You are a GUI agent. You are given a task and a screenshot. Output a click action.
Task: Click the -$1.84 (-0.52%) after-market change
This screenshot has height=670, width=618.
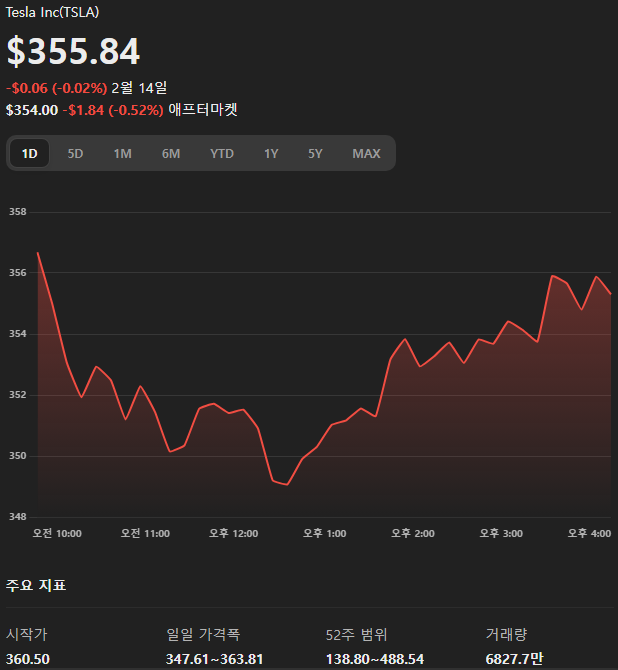(x=113, y=110)
